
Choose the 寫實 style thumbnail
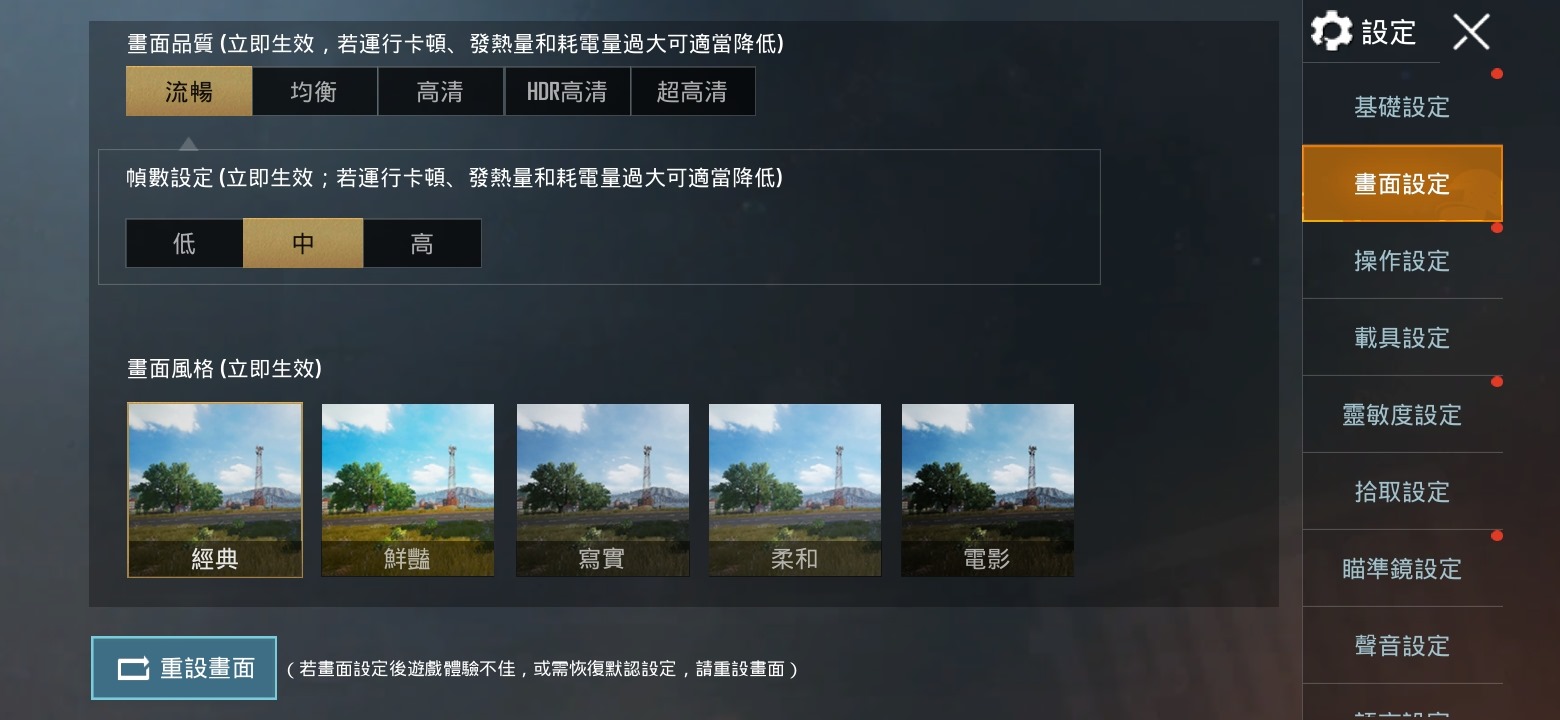(602, 490)
